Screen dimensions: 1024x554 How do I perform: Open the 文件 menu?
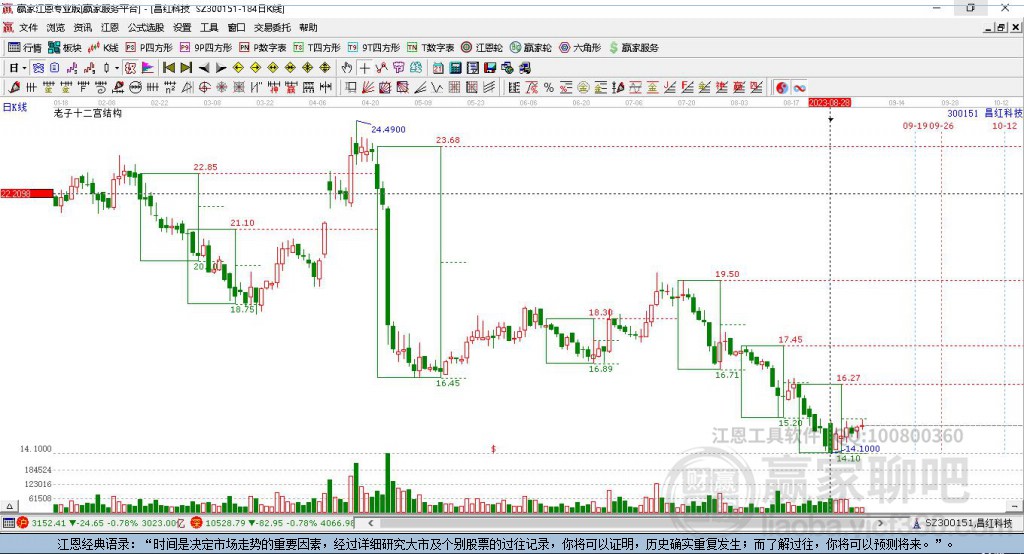(x=28, y=27)
